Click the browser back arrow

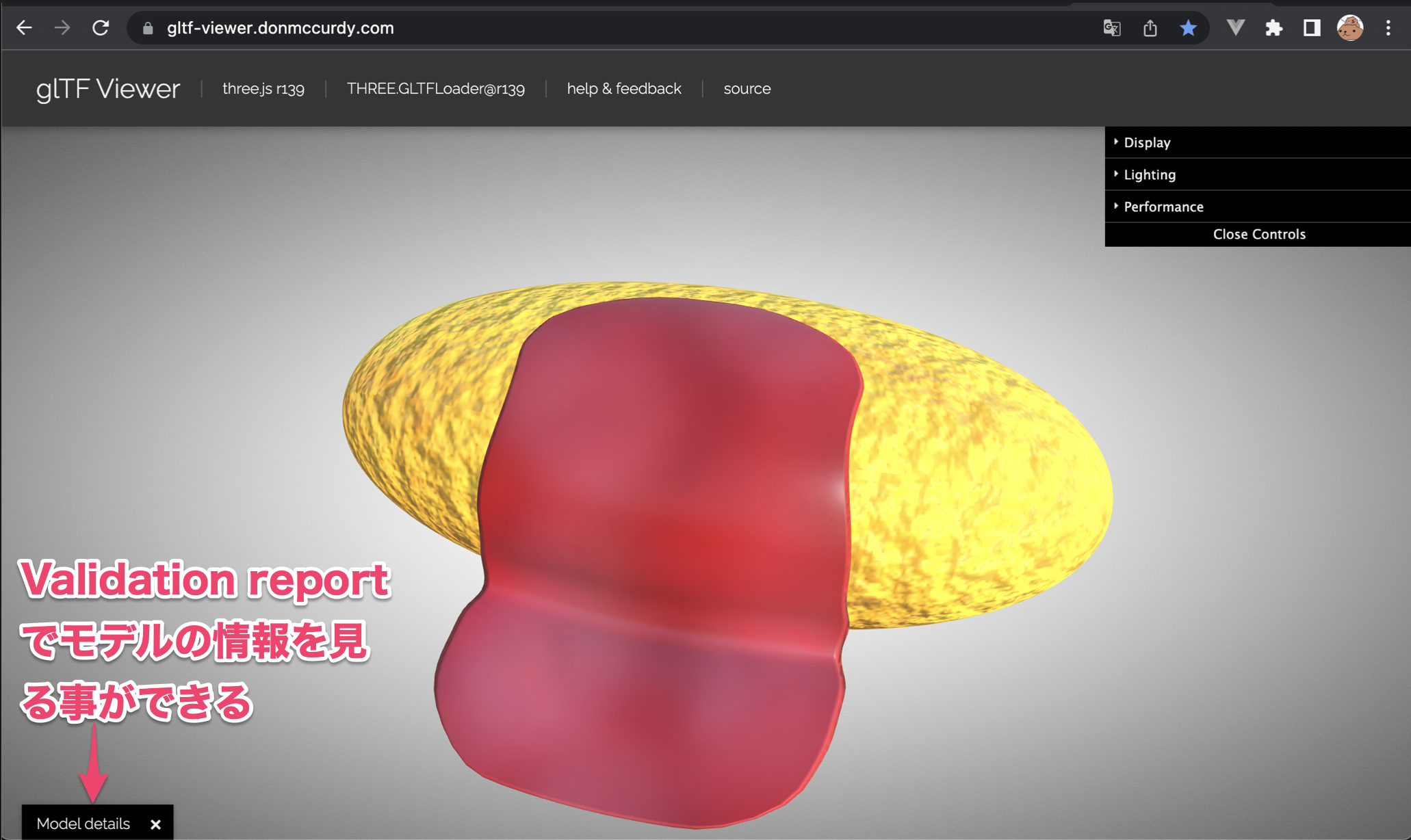coord(25,28)
